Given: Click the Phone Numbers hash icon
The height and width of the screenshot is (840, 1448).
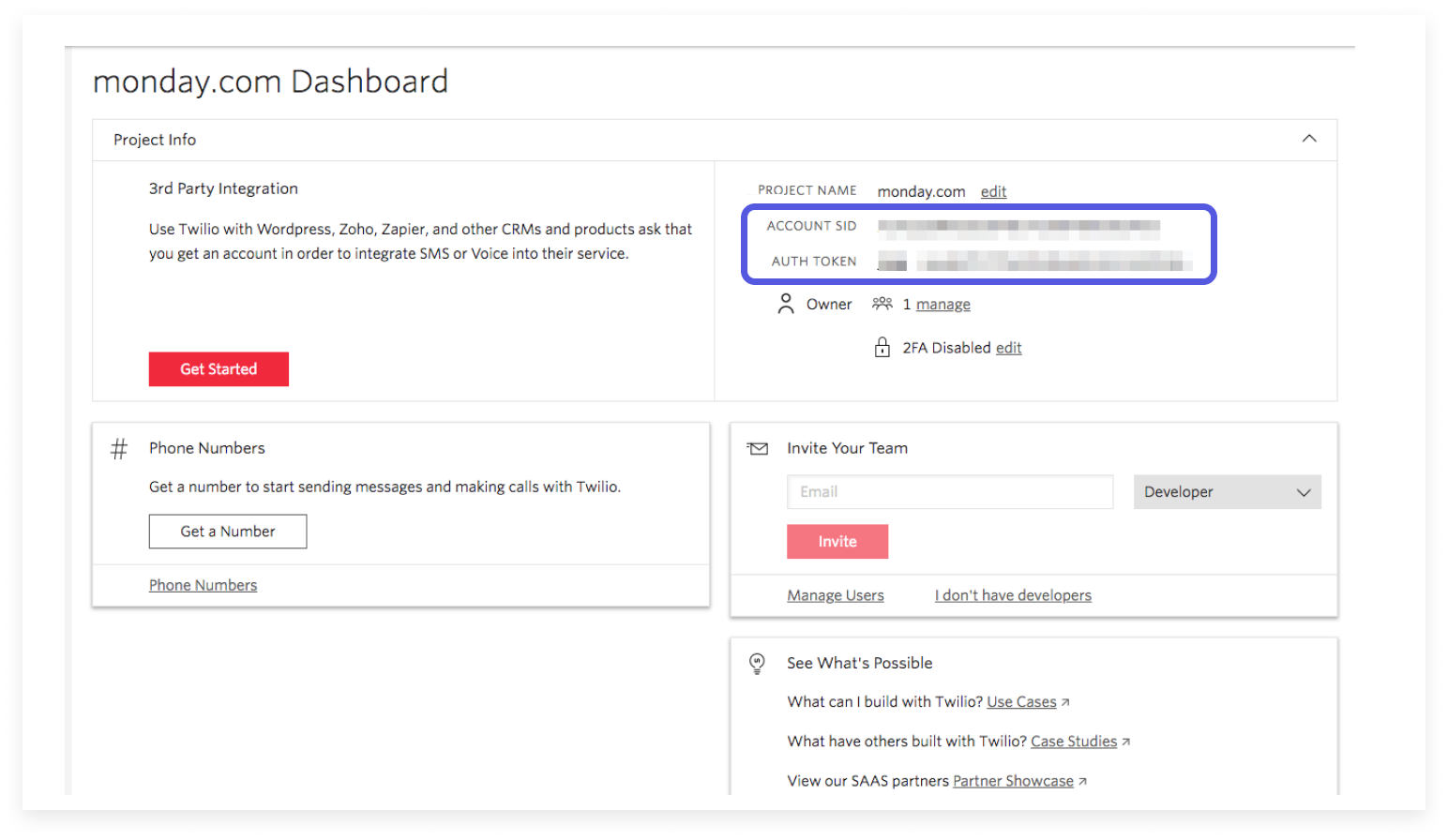Looking at the screenshot, I should click(x=119, y=449).
